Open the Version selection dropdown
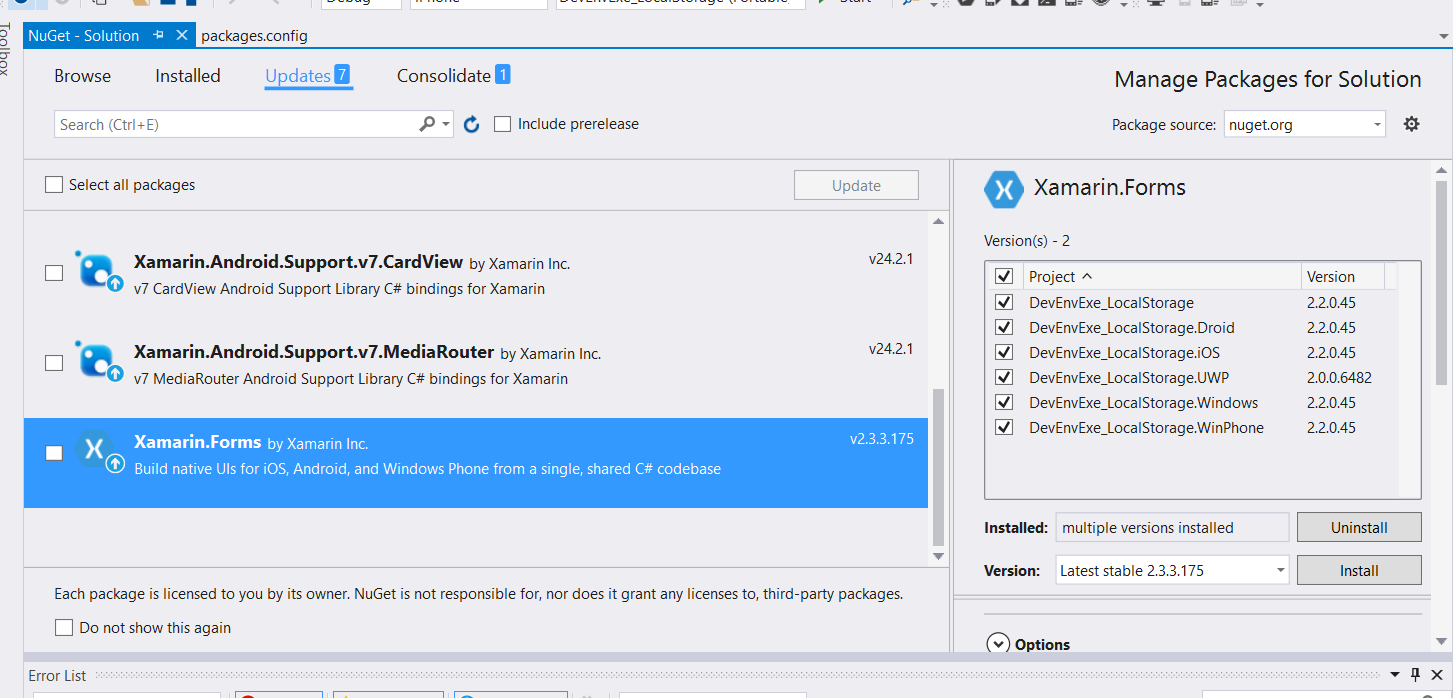Screen dimensions: 1453x698 click(x=1280, y=570)
